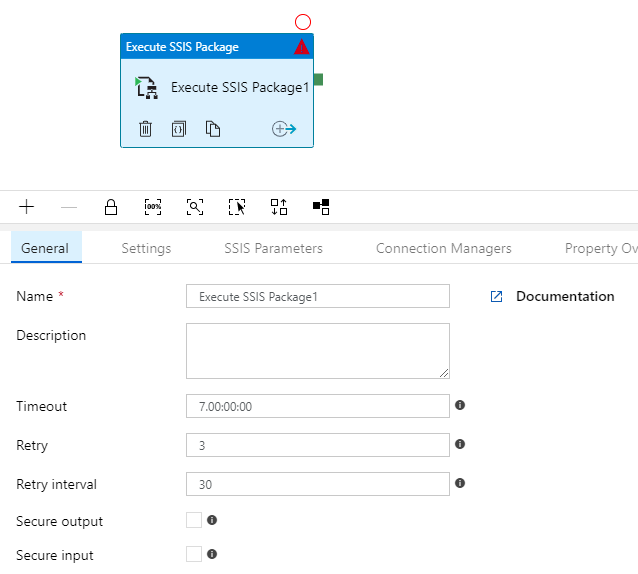Clone the Execute SSIS Package activity
The height and width of the screenshot is (574, 638).
[212, 129]
